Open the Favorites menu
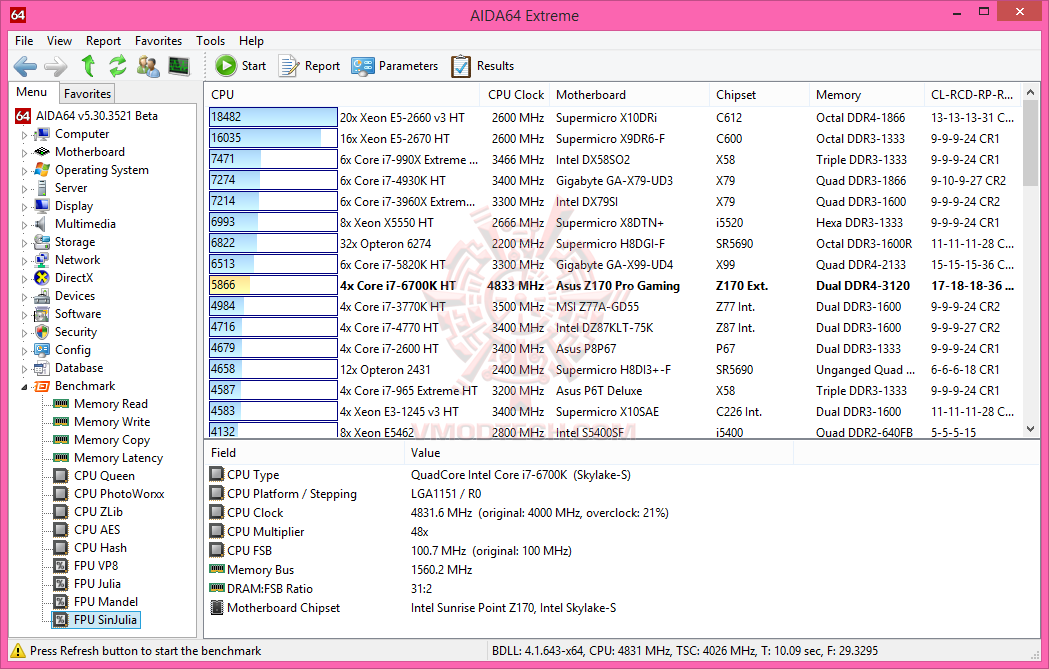The height and width of the screenshot is (669, 1049). click(x=158, y=41)
